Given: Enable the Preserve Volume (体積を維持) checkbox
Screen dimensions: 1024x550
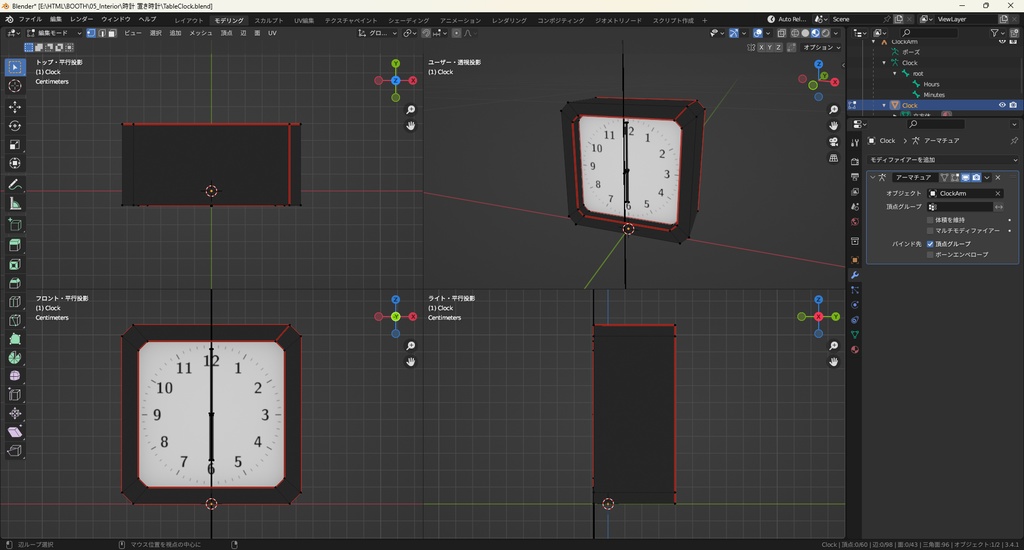Looking at the screenshot, I should (x=931, y=219).
